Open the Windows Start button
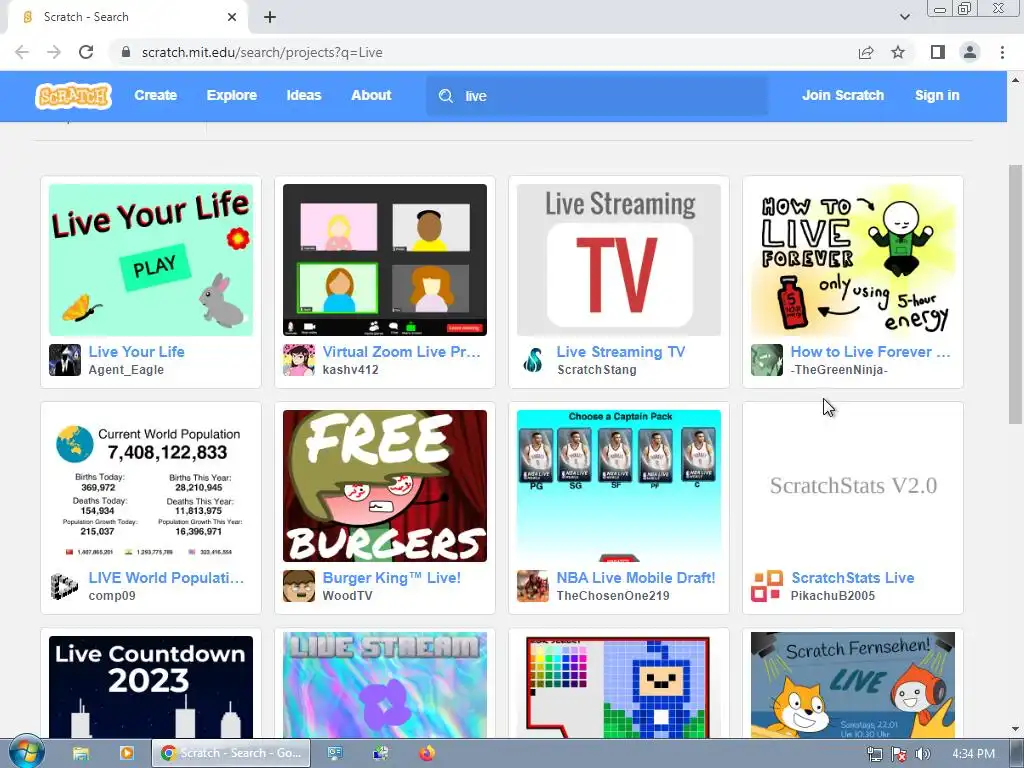 coord(26,753)
